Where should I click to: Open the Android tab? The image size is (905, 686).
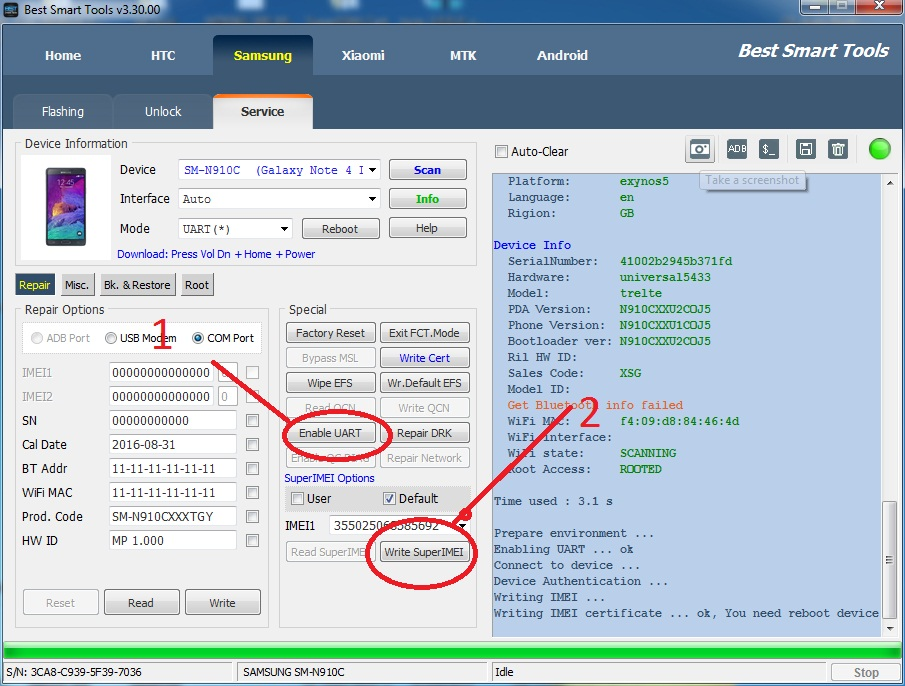562,55
